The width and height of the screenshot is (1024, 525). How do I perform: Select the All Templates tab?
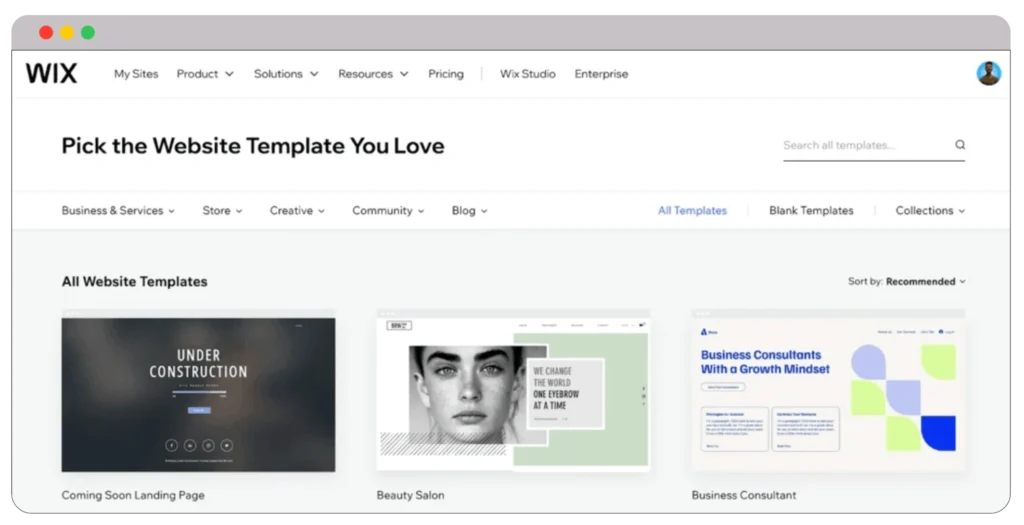click(x=692, y=210)
